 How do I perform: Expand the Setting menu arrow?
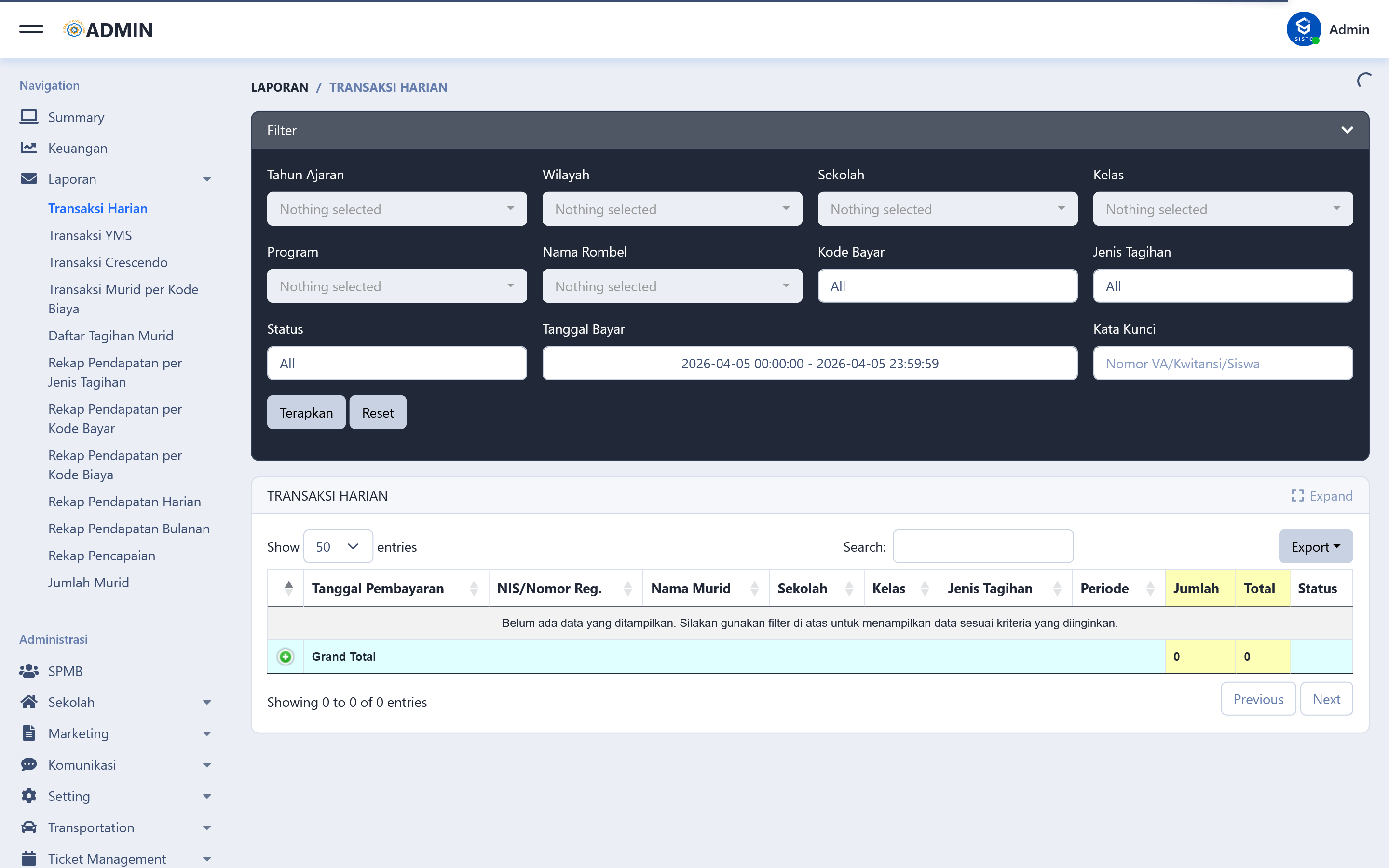pos(207,796)
